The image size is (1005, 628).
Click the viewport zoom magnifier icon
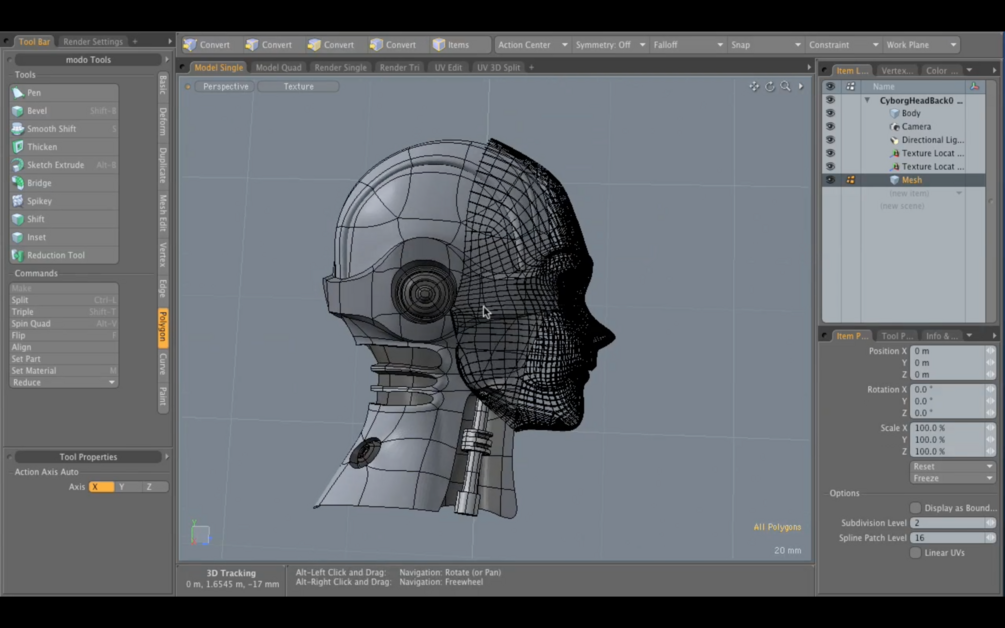point(785,87)
